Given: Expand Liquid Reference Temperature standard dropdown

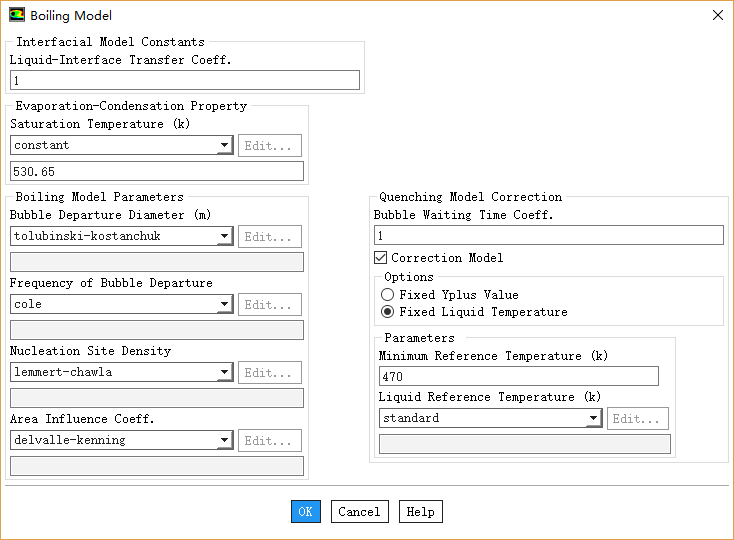Looking at the screenshot, I should [x=593, y=419].
